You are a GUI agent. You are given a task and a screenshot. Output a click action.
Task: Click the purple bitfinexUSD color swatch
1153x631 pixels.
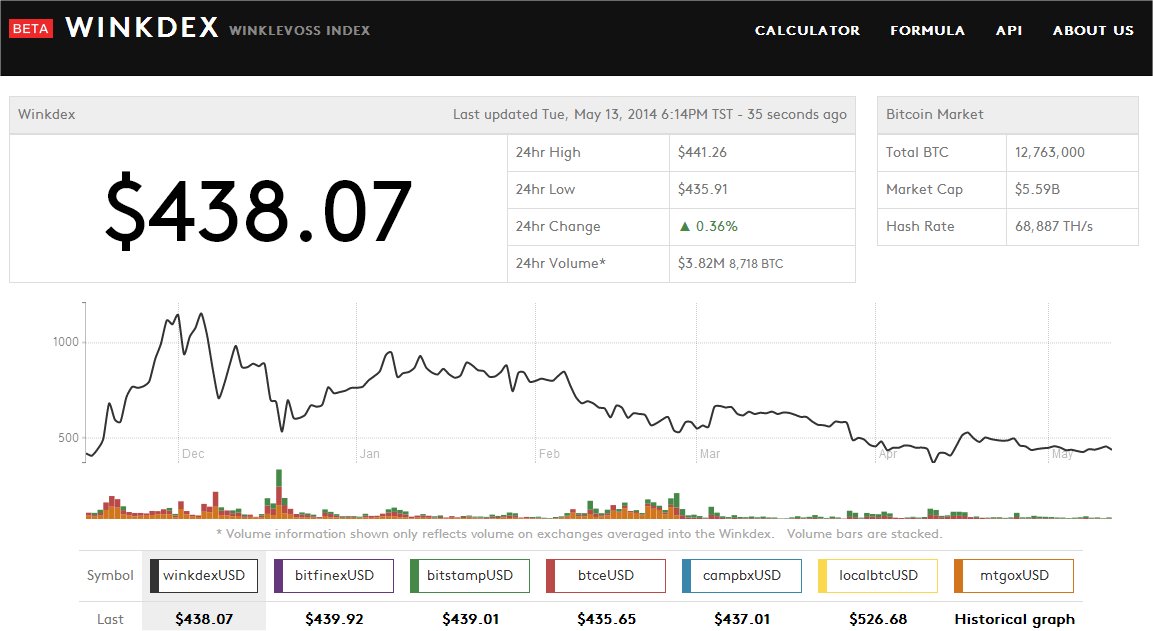pos(278,575)
